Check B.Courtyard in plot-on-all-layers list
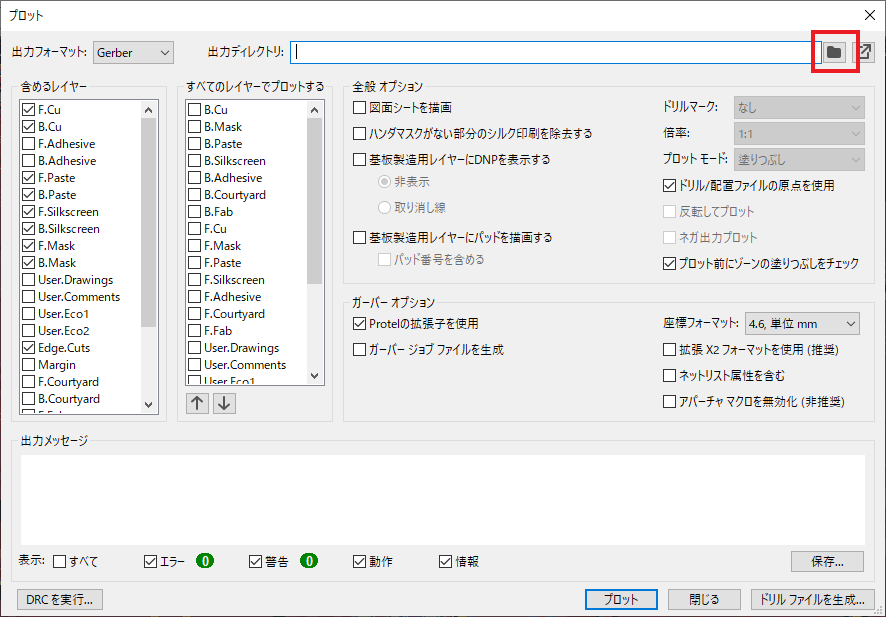This screenshot has height=617, width=886. coord(194,194)
